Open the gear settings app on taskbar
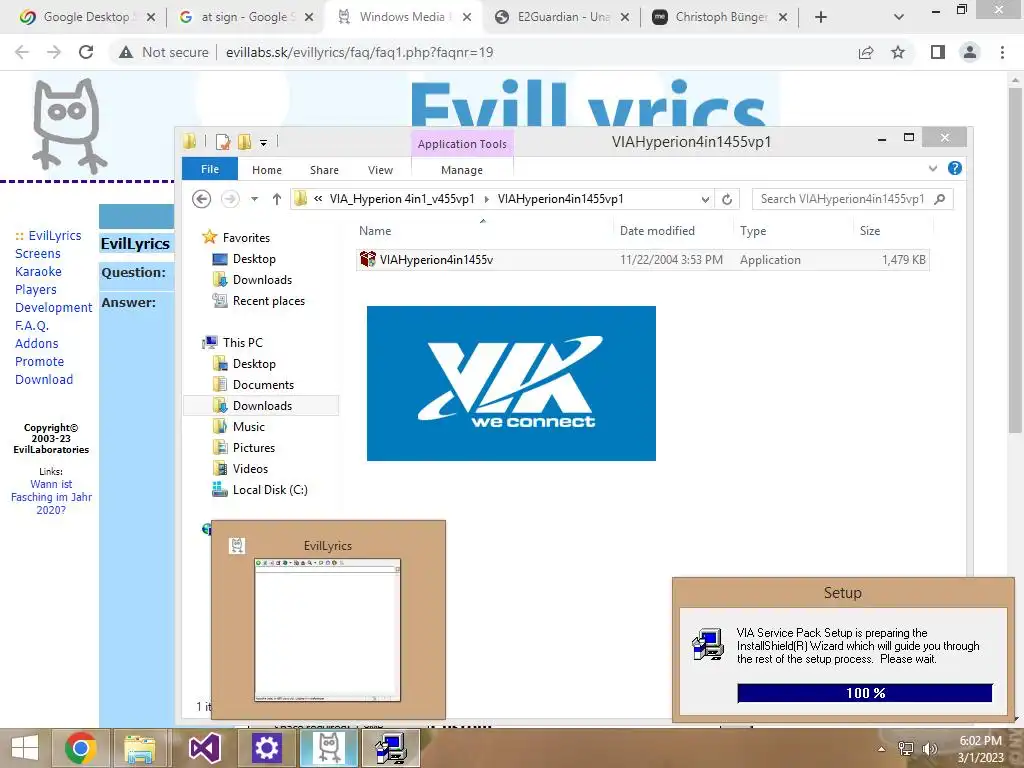This screenshot has width=1024, height=768. [x=266, y=748]
